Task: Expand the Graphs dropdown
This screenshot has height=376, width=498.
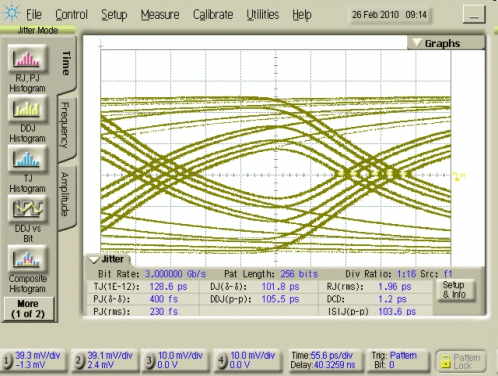Action: (x=446, y=43)
